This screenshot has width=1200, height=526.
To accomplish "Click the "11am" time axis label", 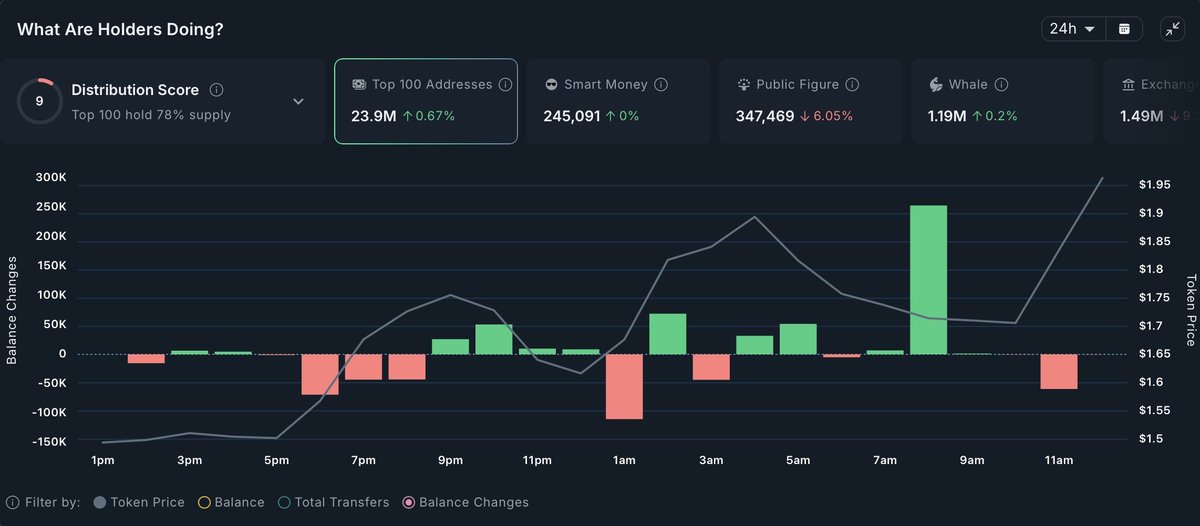I will pos(1058,460).
